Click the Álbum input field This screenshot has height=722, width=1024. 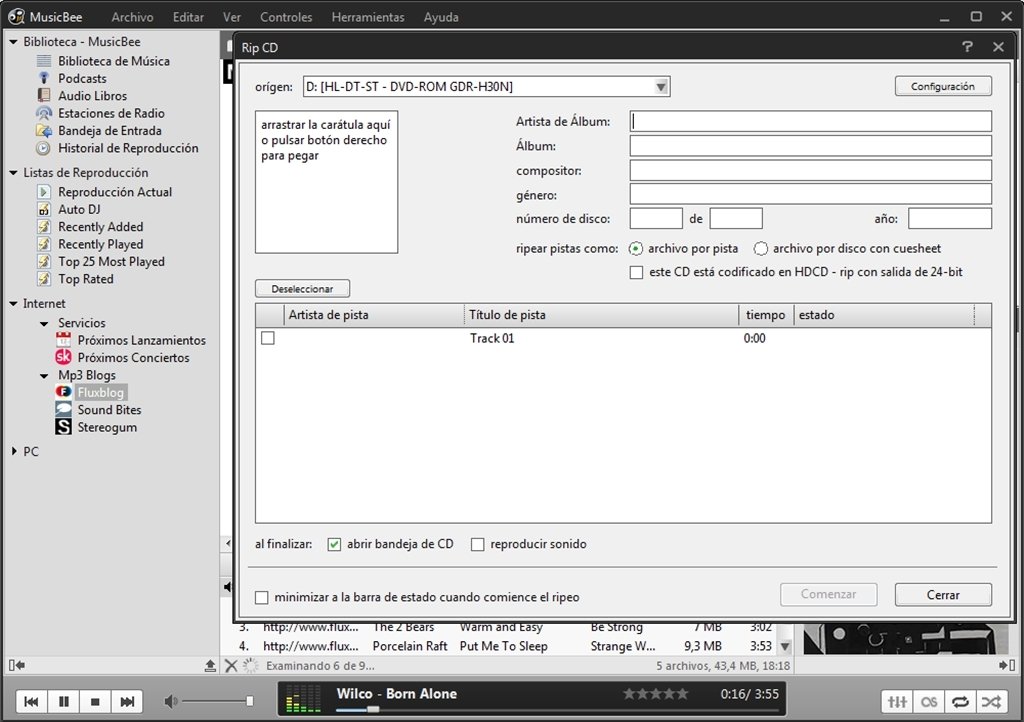[x=810, y=146]
